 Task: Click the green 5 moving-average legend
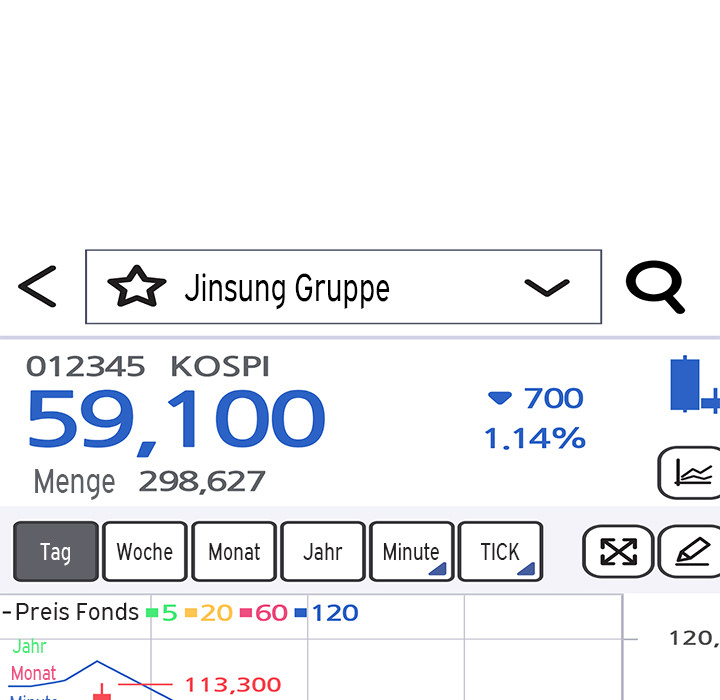pos(162,613)
